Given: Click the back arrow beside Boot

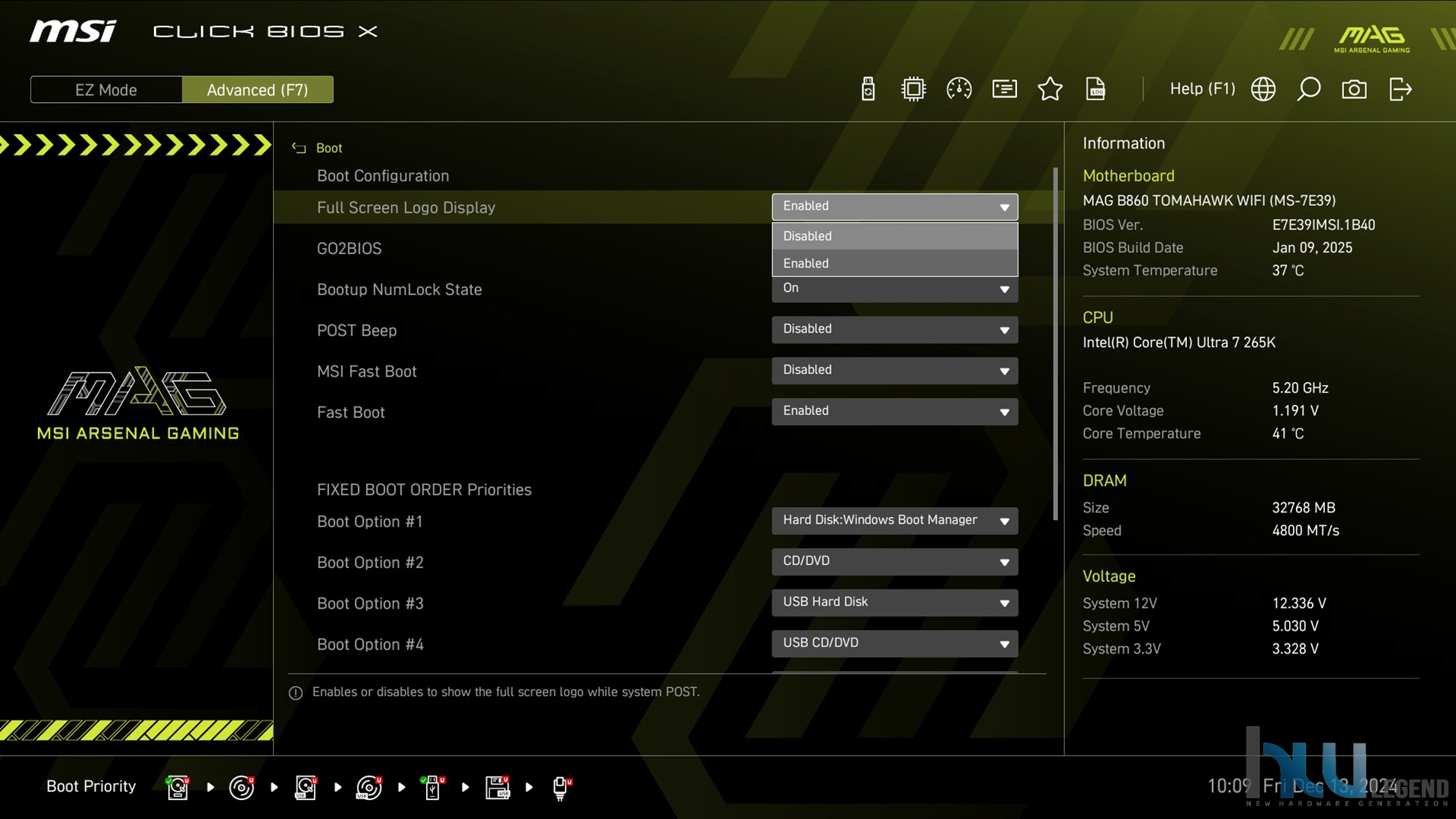Looking at the screenshot, I should (x=299, y=148).
